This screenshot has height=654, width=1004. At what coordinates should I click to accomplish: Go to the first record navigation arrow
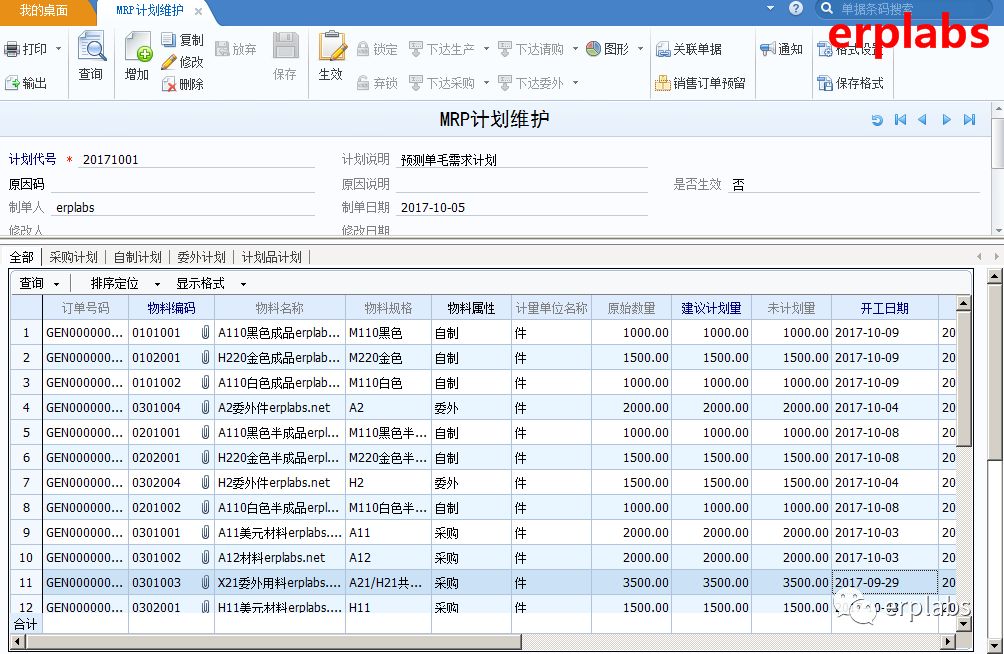[x=900, y=120]
